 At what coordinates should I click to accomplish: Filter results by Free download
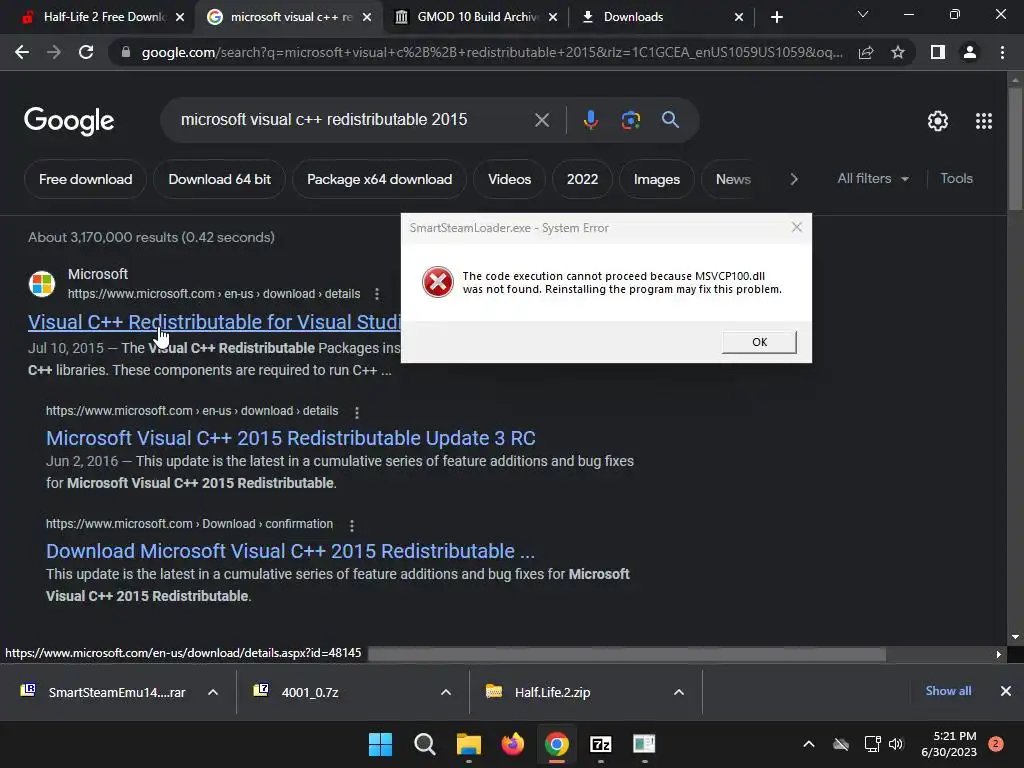coord(86,179)
